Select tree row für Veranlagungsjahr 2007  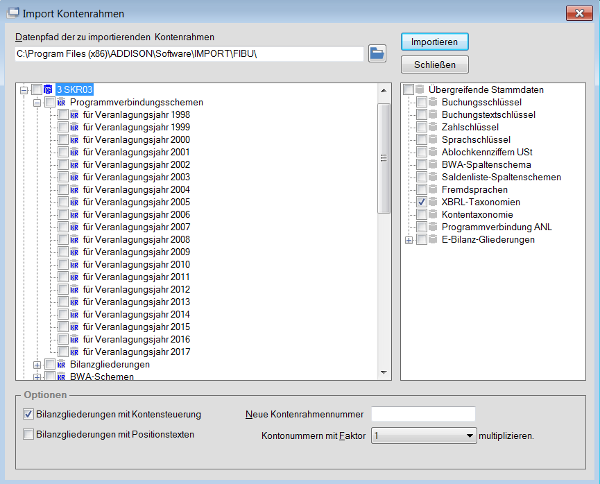point(136,227)
